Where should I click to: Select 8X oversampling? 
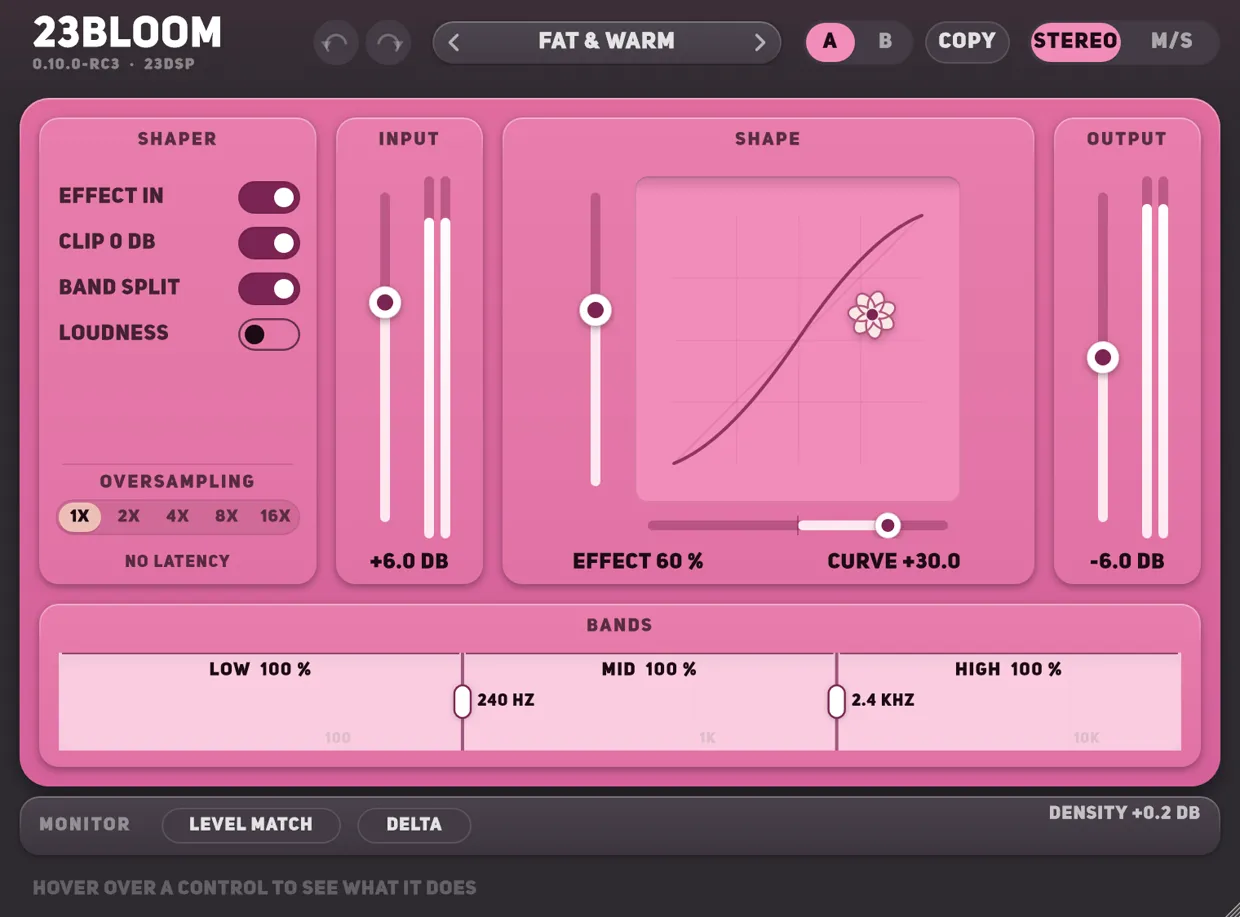pyautogui.click(x=226, y=517)
